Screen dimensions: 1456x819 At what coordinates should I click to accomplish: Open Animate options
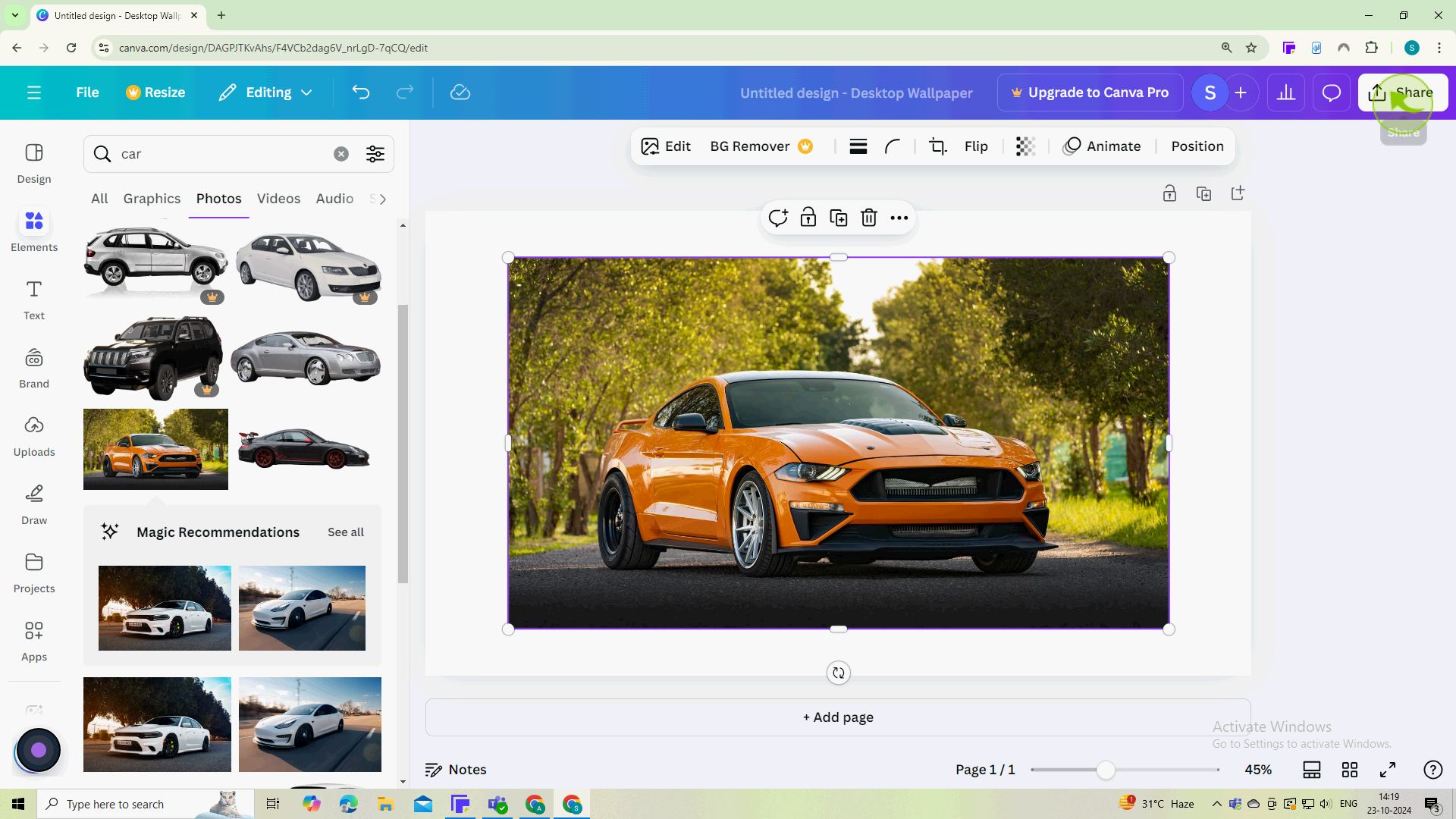[x=1102, y=146]
